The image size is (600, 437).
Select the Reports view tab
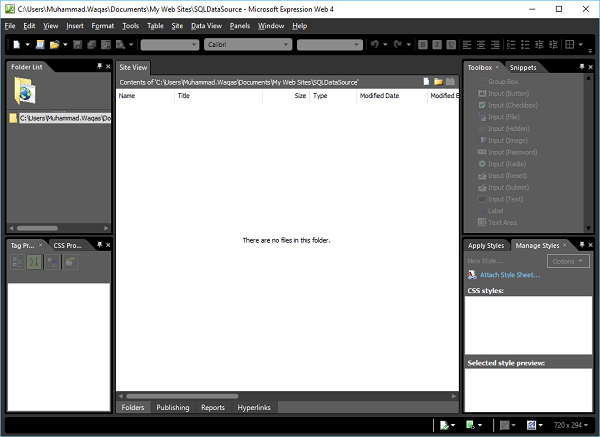(x=213, y=408)
